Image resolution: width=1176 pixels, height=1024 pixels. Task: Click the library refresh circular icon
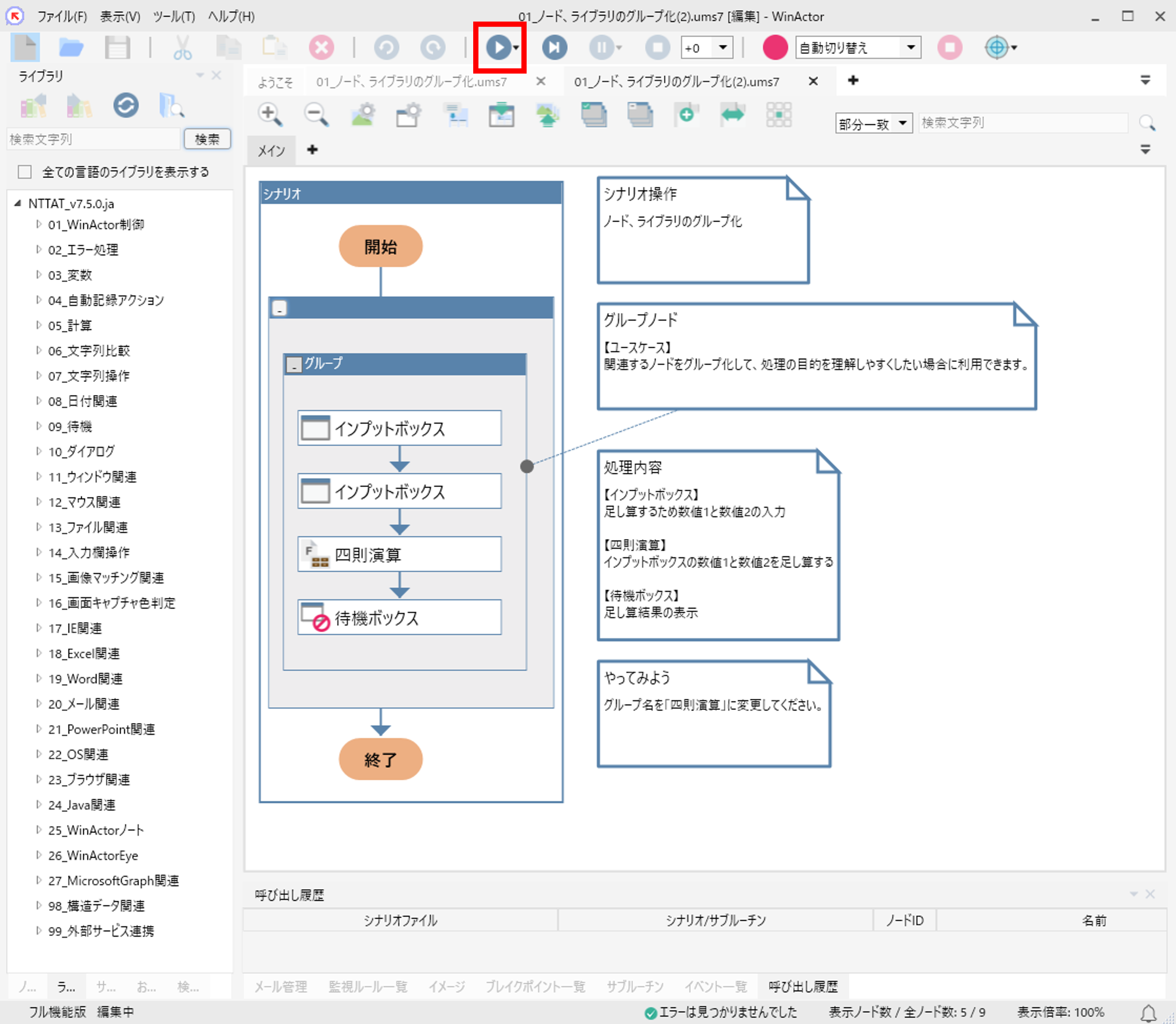point(126,106)
